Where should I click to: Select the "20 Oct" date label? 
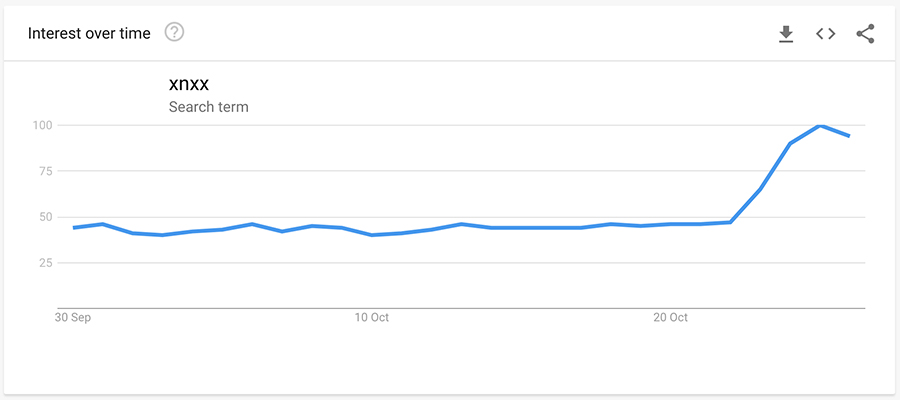(671, 318)
